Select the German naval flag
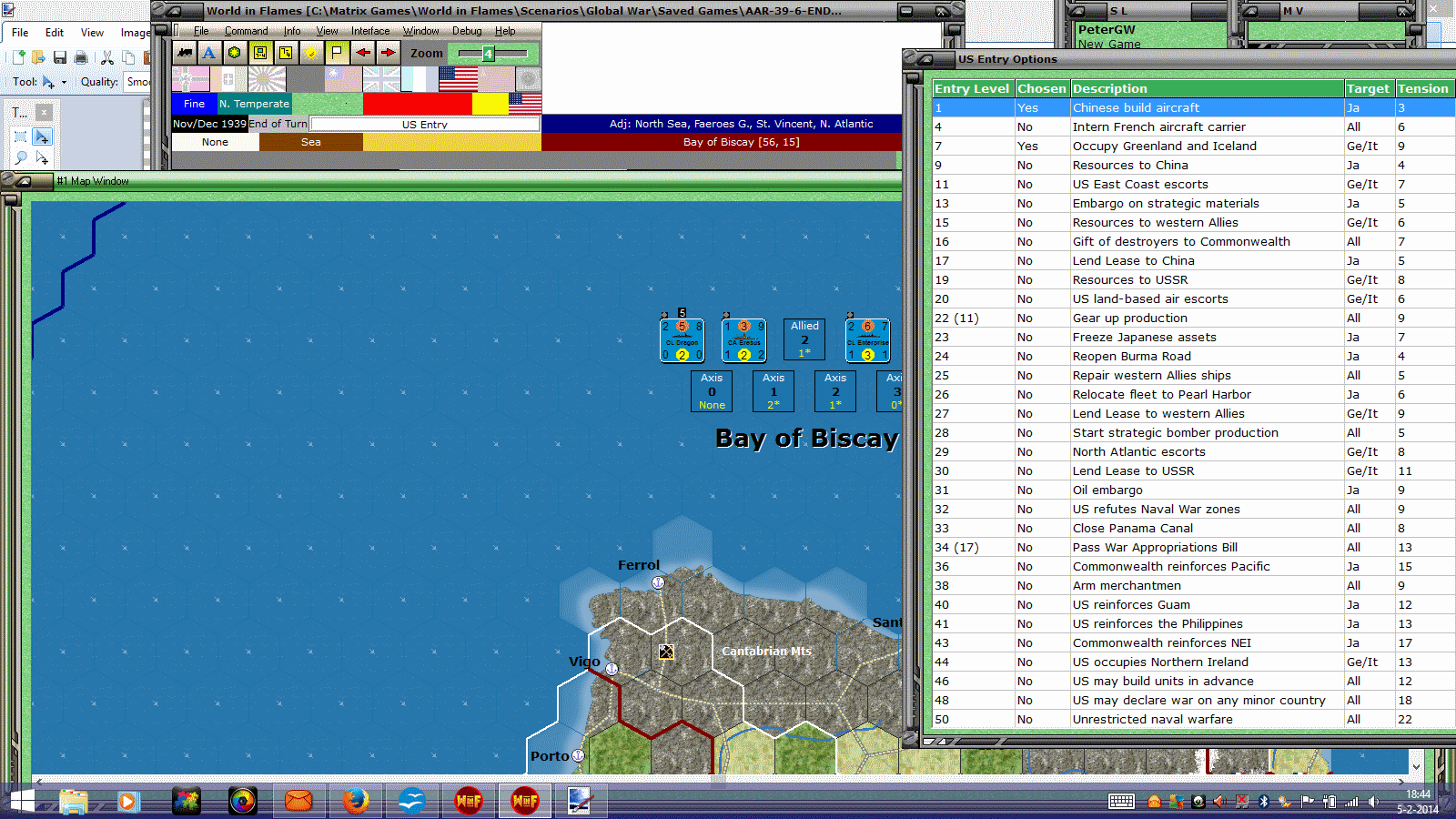Image resolution: width=1456 pixels, height=819 pixels. tap(190, 79)
